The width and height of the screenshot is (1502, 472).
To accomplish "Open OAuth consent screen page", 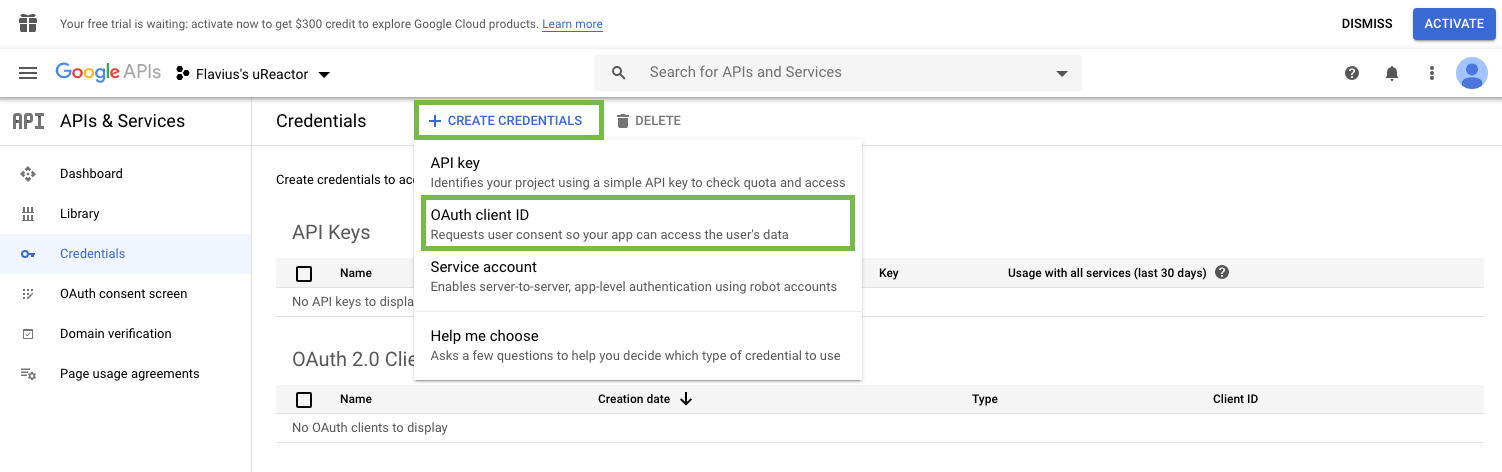I will (123, 294).
